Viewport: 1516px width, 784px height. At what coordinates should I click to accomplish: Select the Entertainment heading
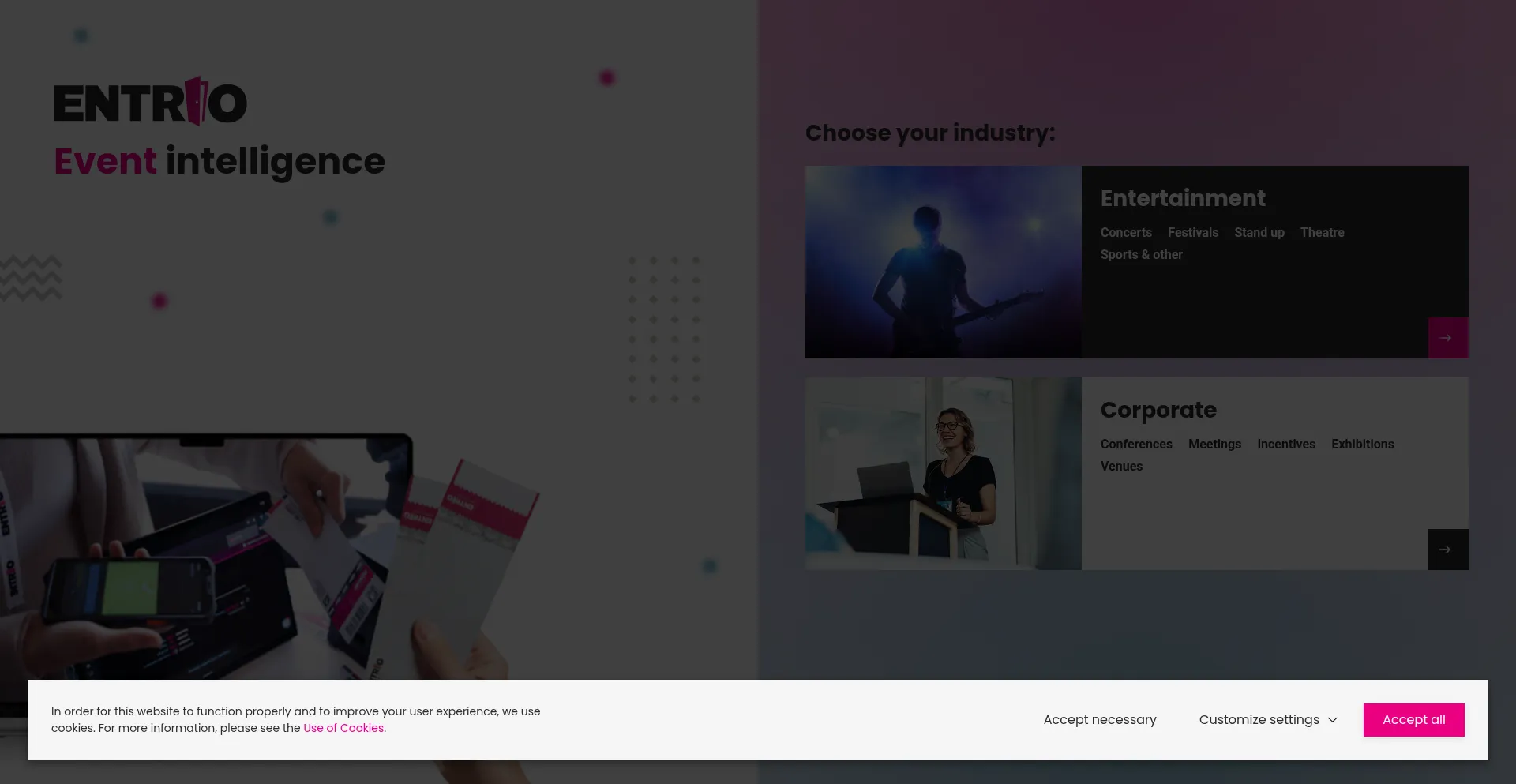click(1183, 198)
